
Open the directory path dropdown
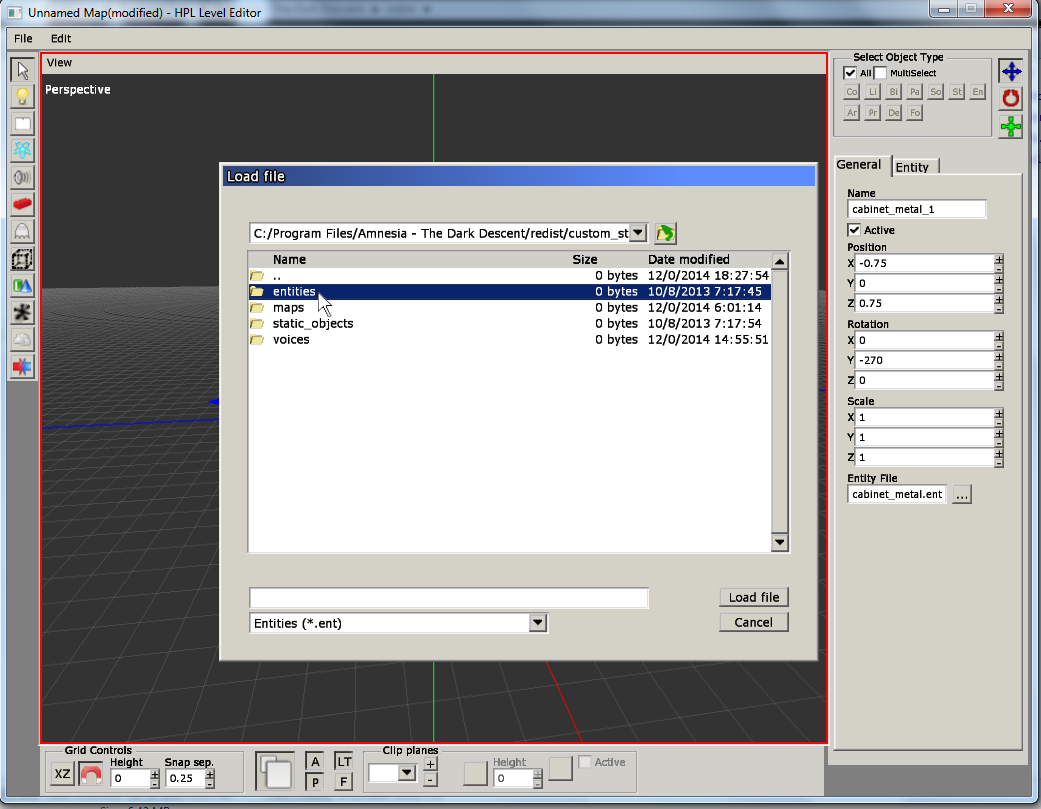click(638, 233)
